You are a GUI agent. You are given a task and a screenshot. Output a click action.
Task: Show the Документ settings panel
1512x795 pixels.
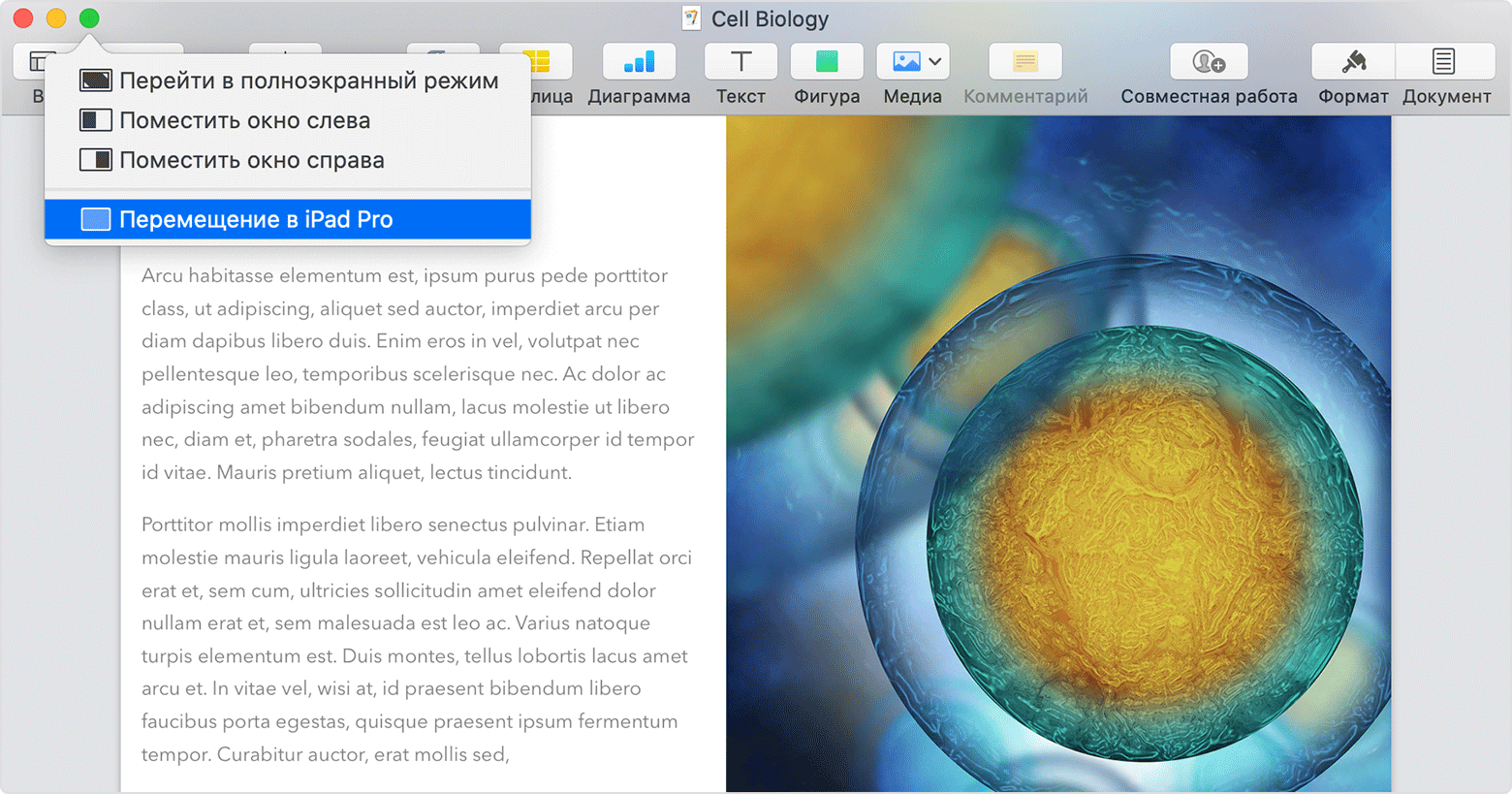click(1444, 62)
